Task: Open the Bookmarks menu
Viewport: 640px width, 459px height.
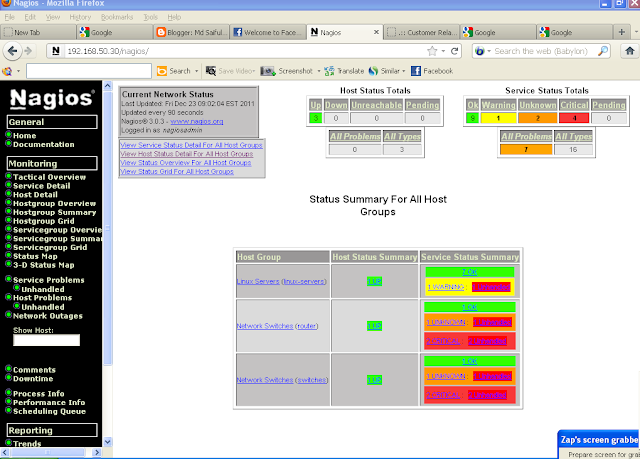Action: coord(117,17)
